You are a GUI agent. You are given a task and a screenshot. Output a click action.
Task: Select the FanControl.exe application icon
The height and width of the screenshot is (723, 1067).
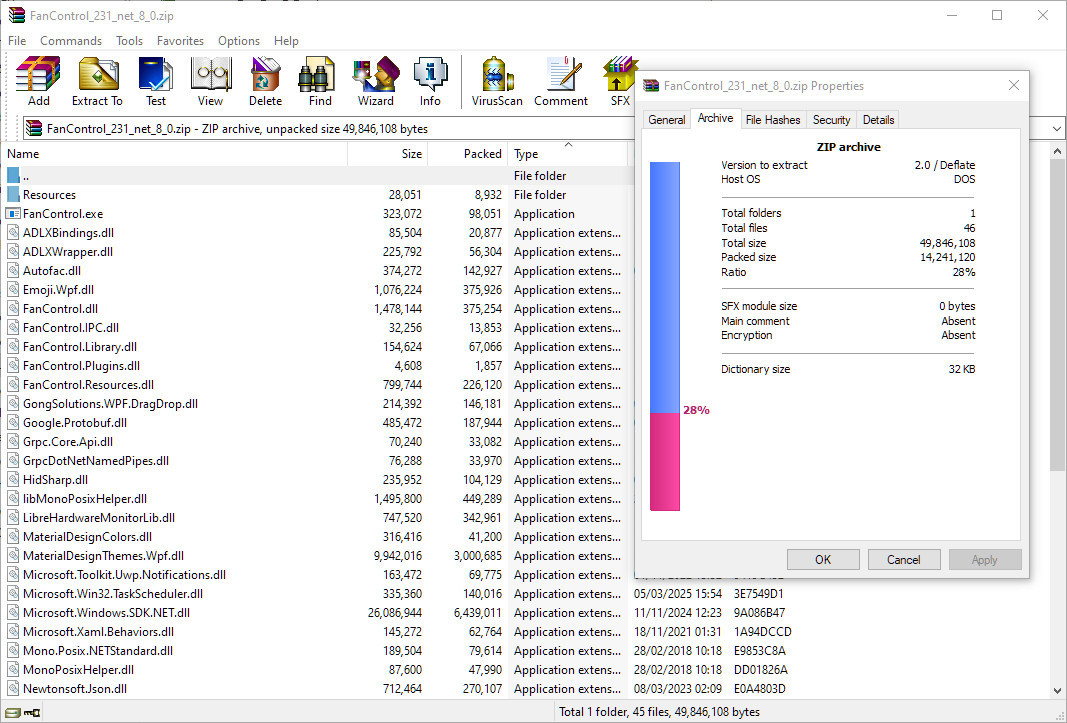point(13,214)
